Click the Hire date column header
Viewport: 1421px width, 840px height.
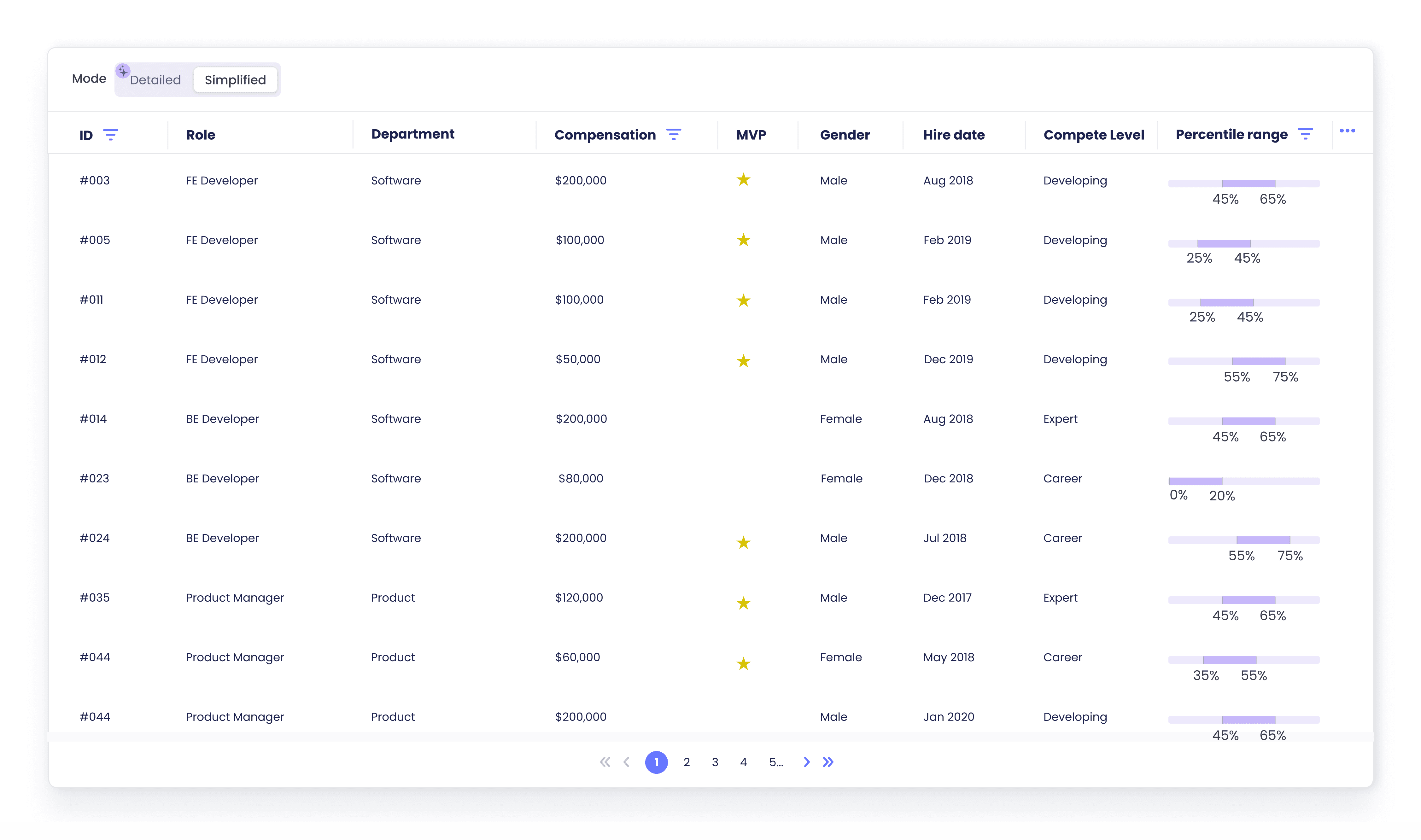[x=954, y=135]
